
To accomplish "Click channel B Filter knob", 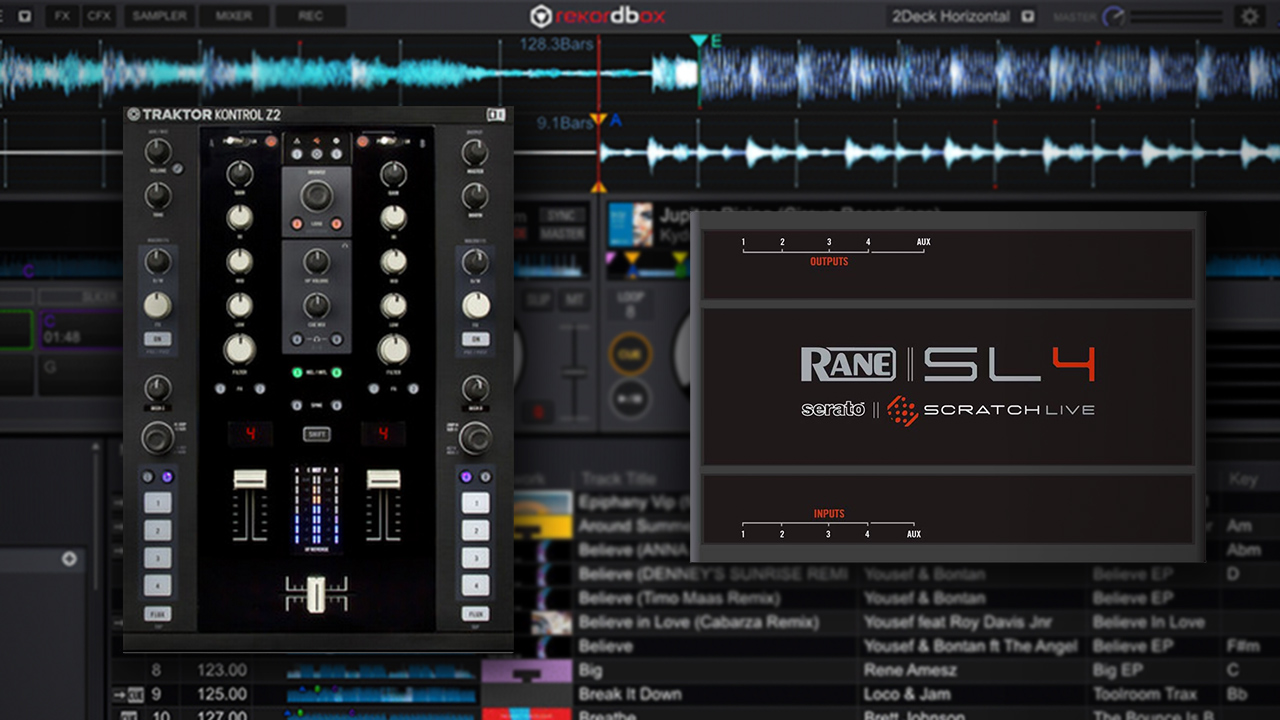I will [393, 349].
